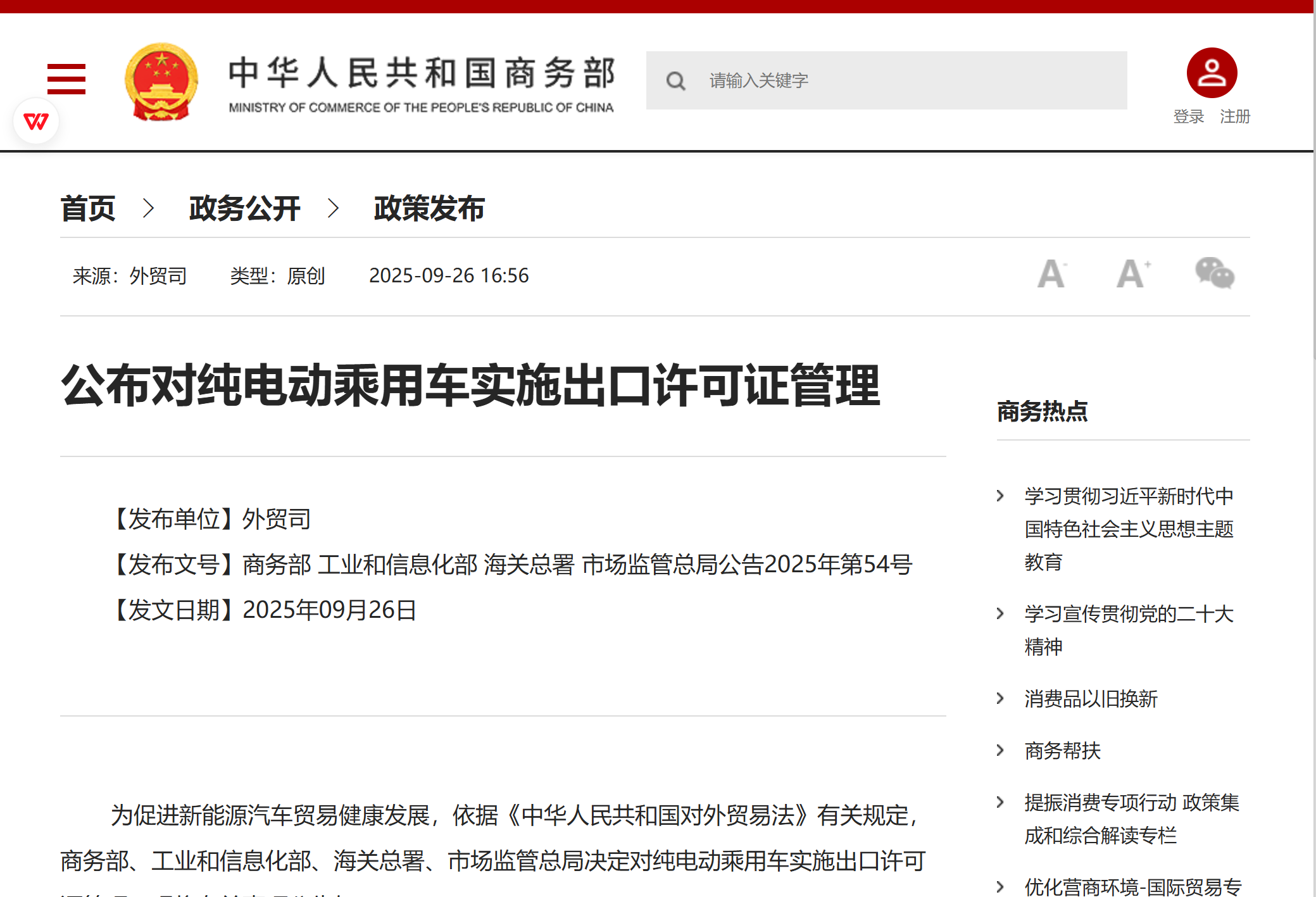Share the article via WeChat icon
The height and width of the screenshot is (897, 1316).
coord(1214,273)
